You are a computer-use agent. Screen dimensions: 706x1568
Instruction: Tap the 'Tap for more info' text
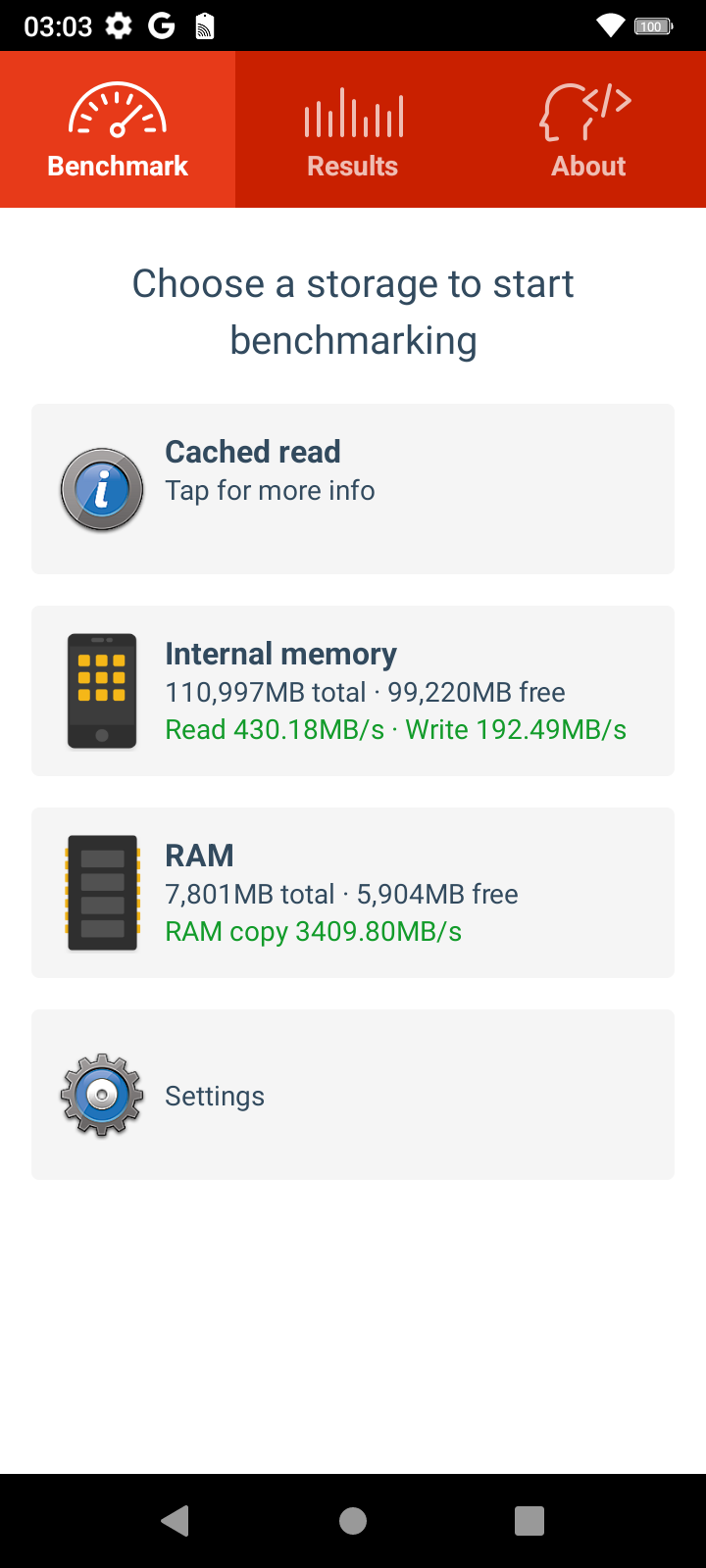[x=270, y=490]
